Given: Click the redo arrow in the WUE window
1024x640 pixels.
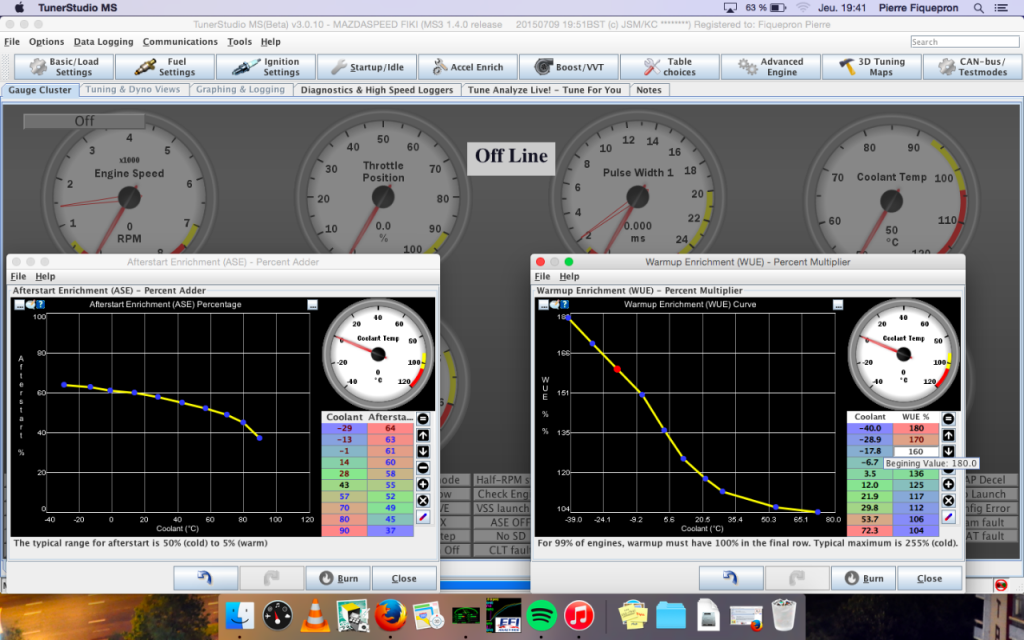Looking at the screenshot, I should (x=797, y=578).
